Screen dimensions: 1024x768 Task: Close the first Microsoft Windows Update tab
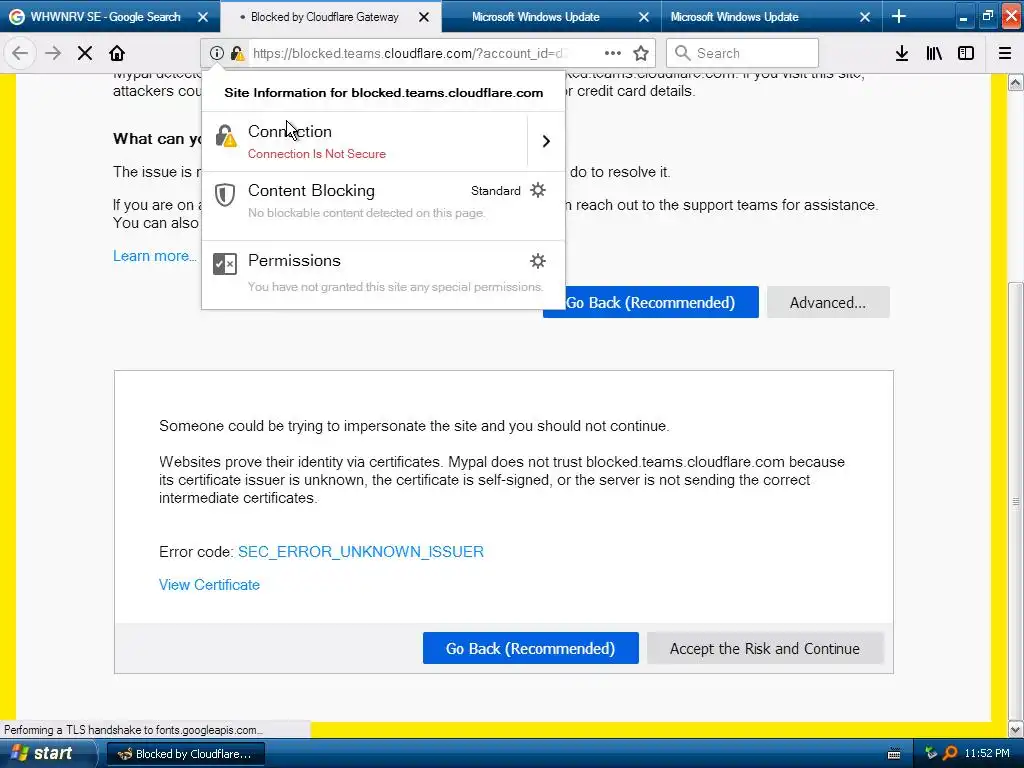point(644,17)
